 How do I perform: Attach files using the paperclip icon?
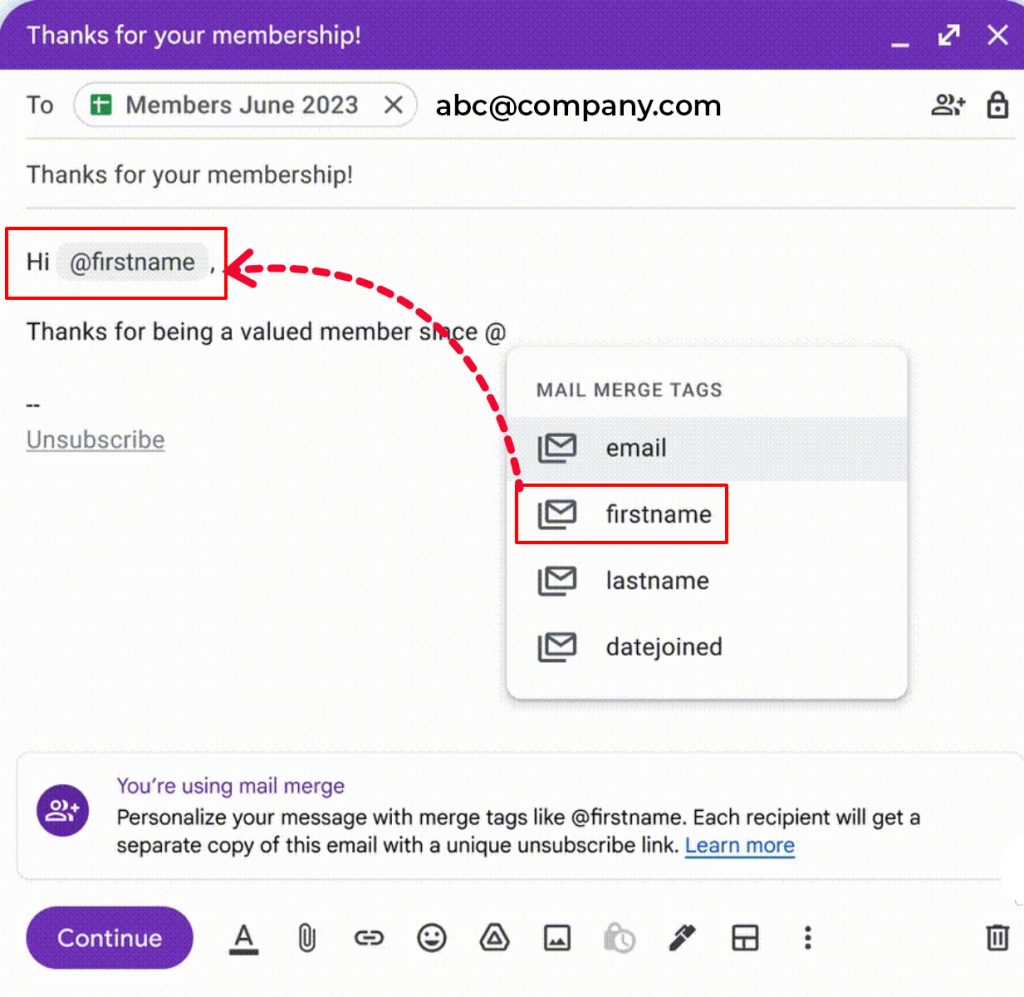[306, 938]
